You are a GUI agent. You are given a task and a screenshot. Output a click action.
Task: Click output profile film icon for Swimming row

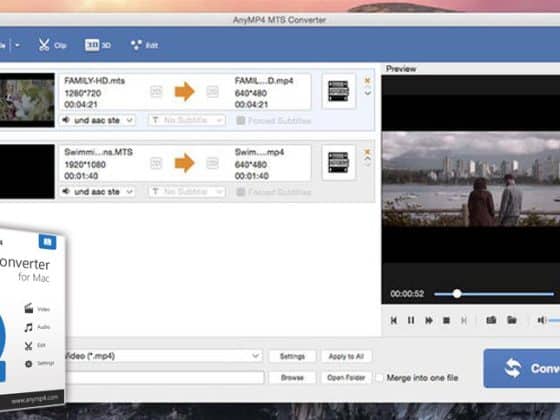(338, 162)
